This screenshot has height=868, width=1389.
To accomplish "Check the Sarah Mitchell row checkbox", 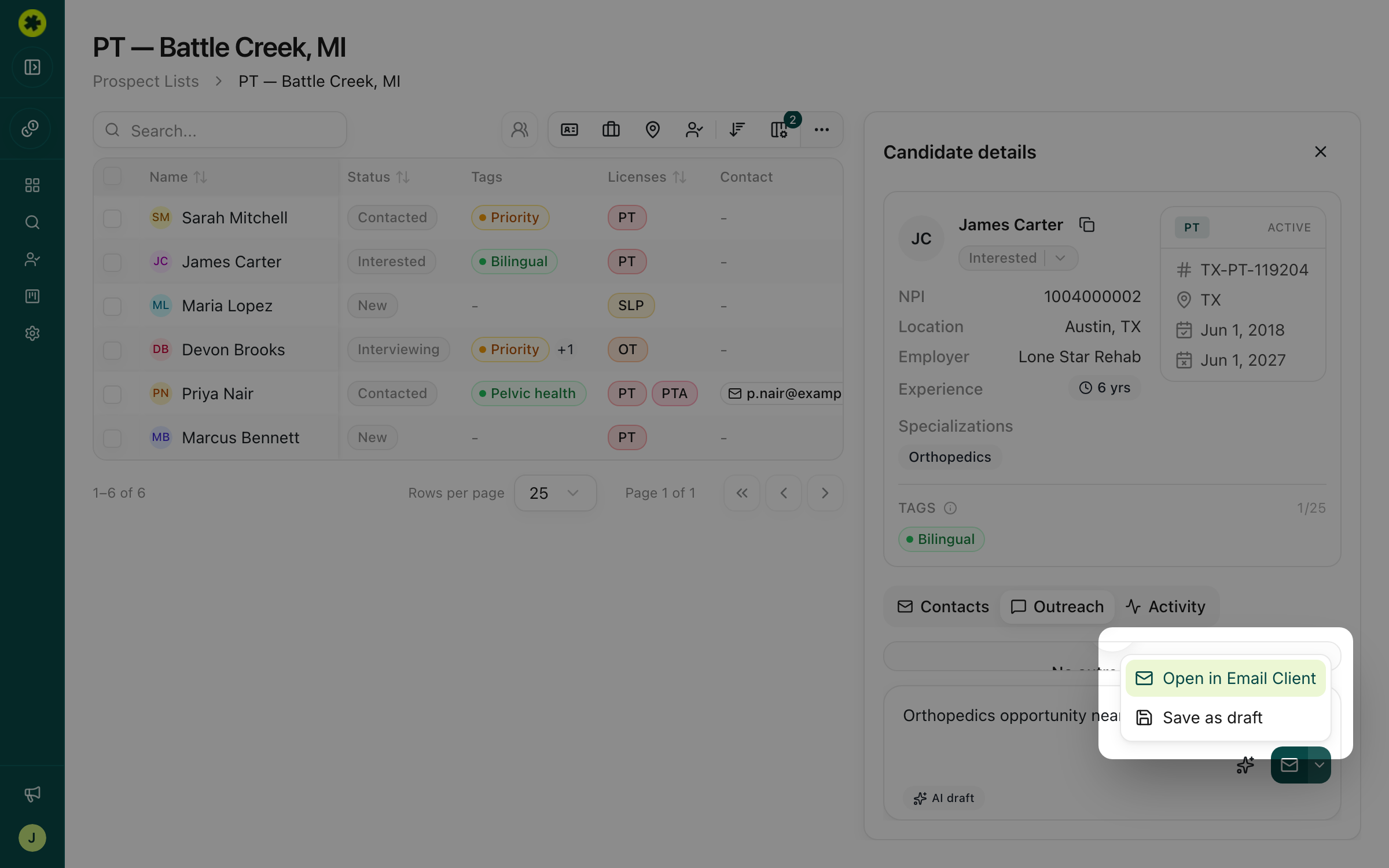I will [112, 218].
